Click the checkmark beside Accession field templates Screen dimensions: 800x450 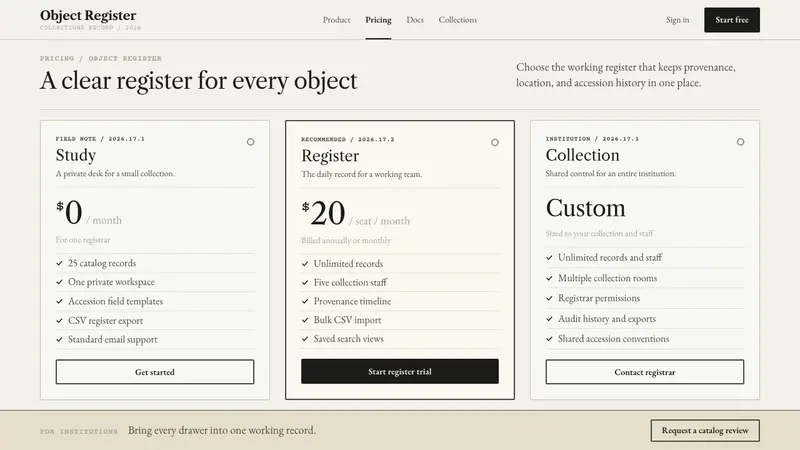60,302
